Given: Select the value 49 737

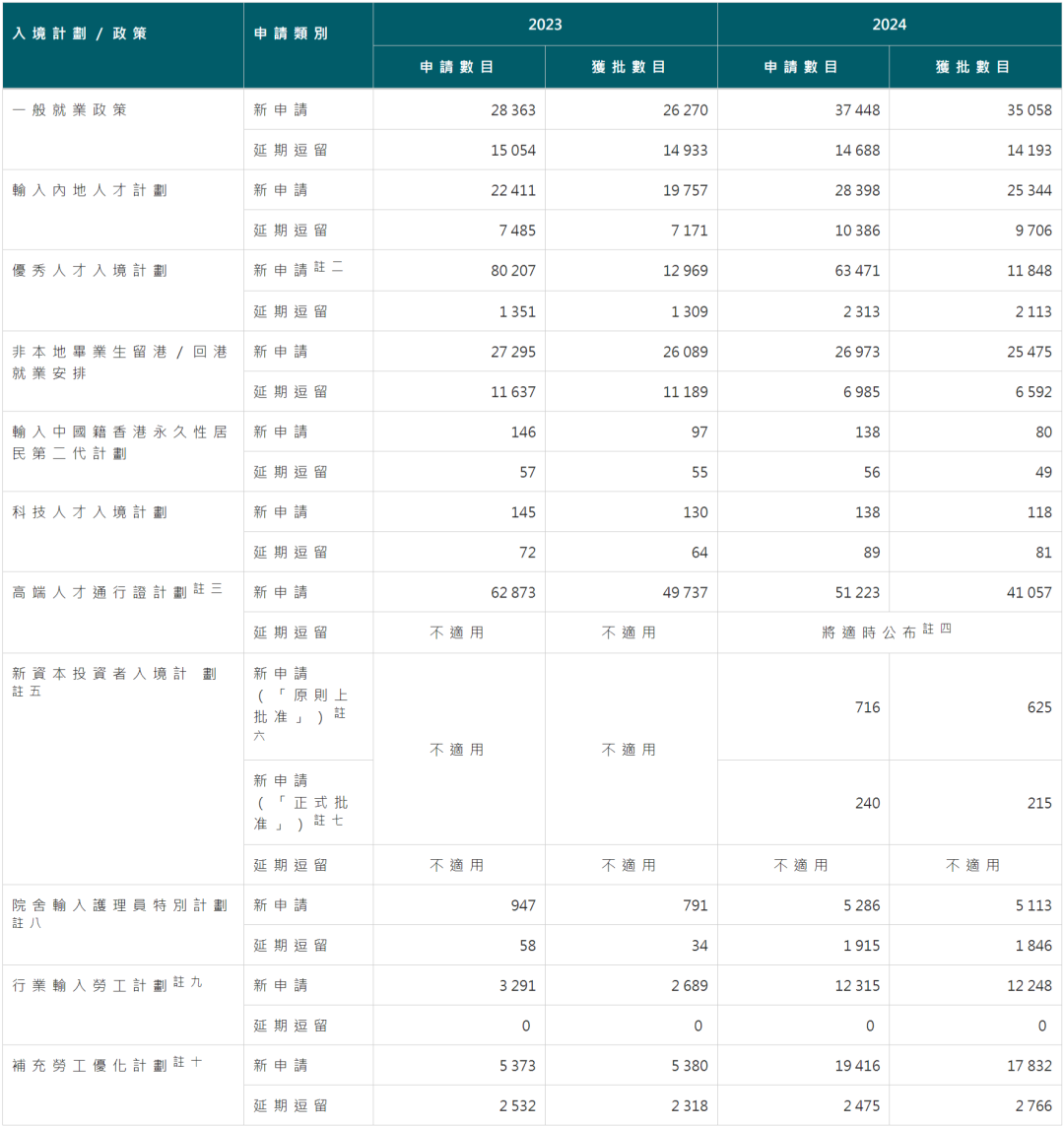Looking at the screenshot, I should point(685,593).
